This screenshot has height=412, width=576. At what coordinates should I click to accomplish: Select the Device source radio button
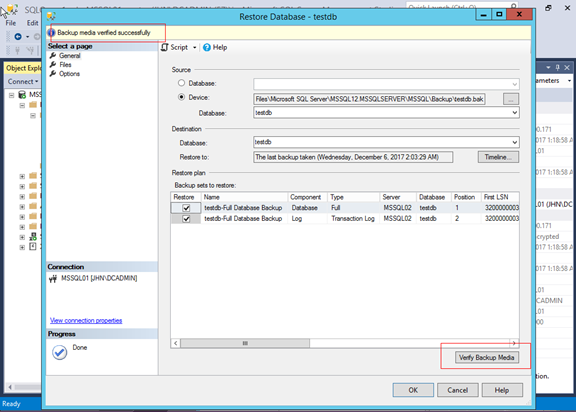(181, 97)
